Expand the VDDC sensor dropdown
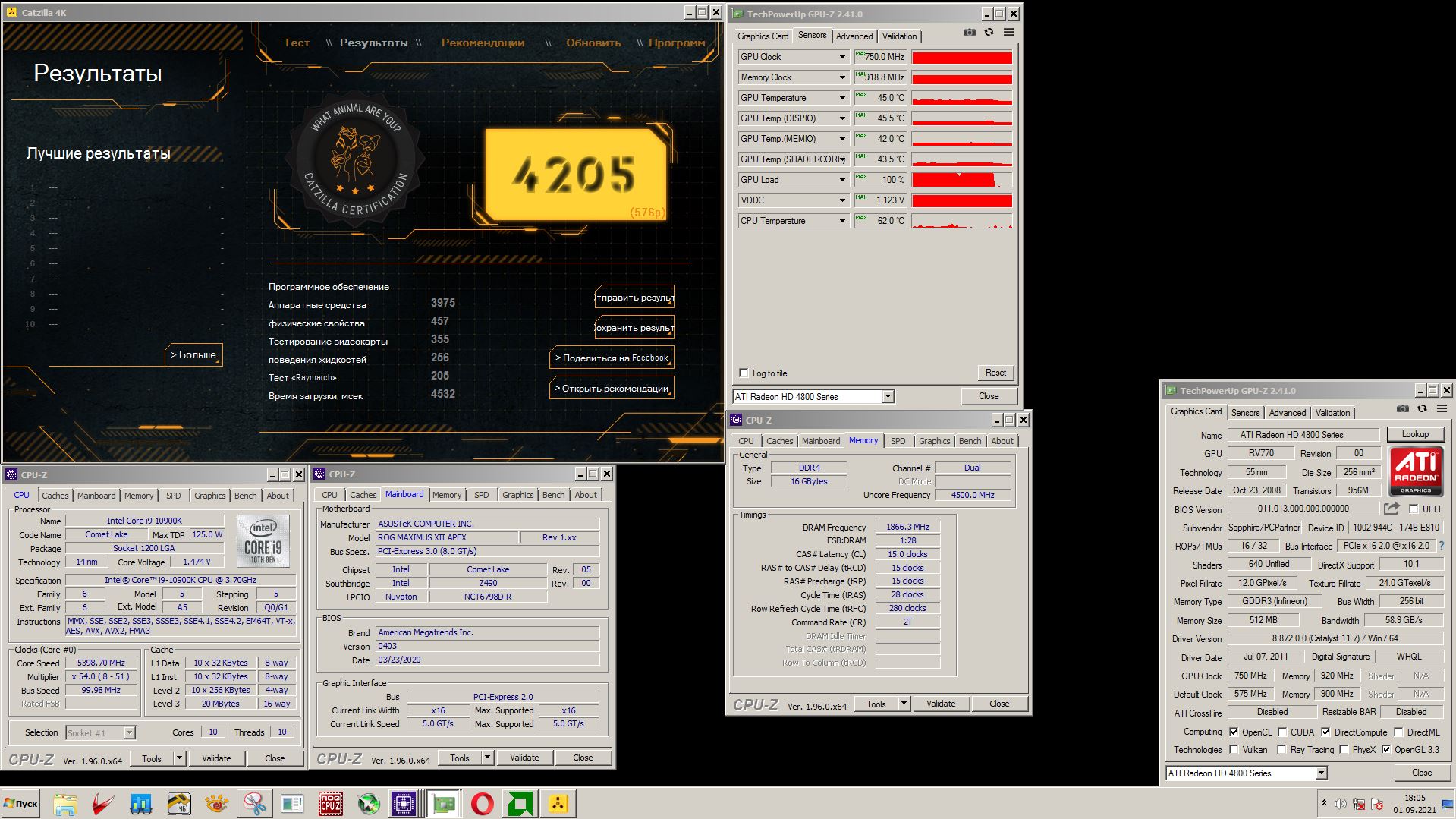The image size is (1456, 819). (x=842, y=200)
